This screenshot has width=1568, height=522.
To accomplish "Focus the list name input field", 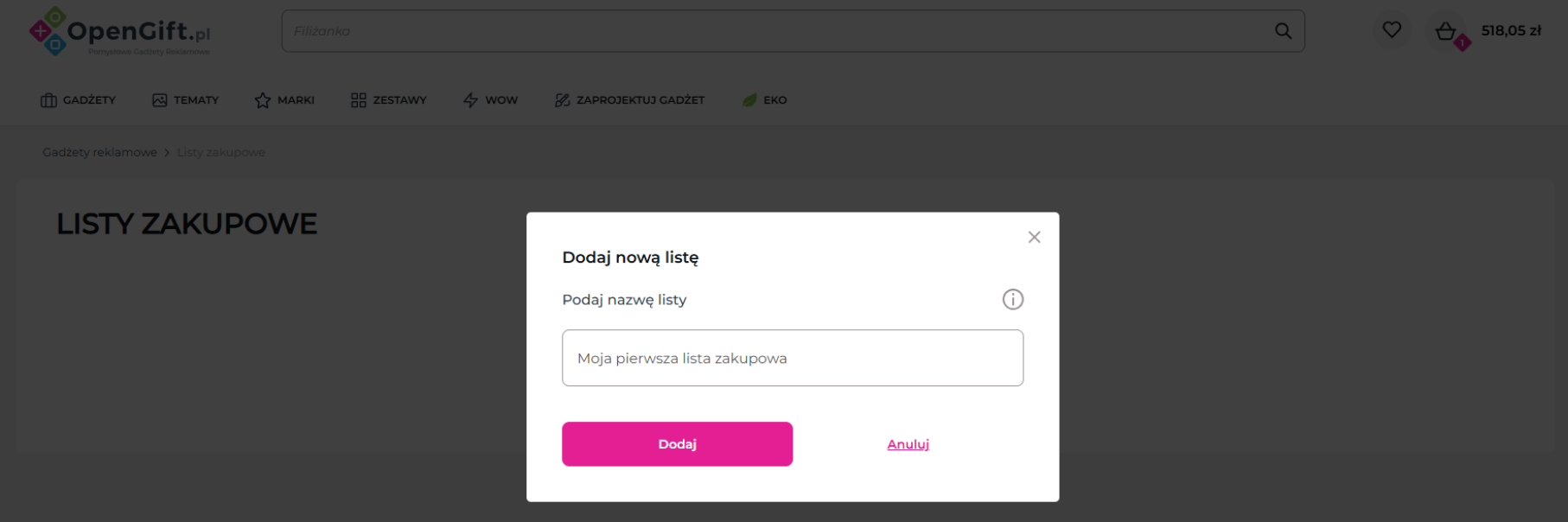I will [792, 358].
